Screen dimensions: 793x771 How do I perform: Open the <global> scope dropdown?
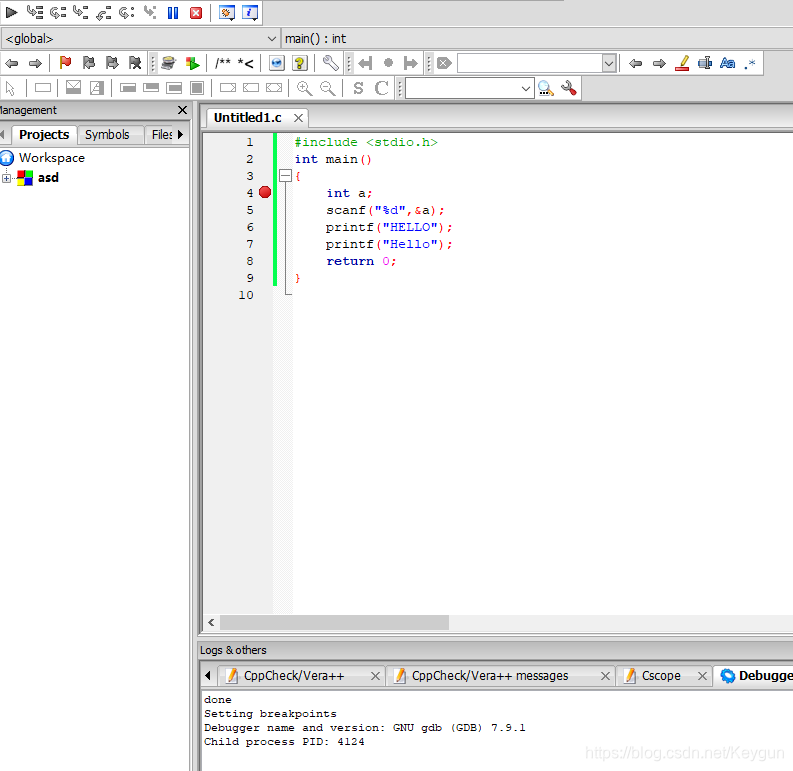tap(141, 38)
